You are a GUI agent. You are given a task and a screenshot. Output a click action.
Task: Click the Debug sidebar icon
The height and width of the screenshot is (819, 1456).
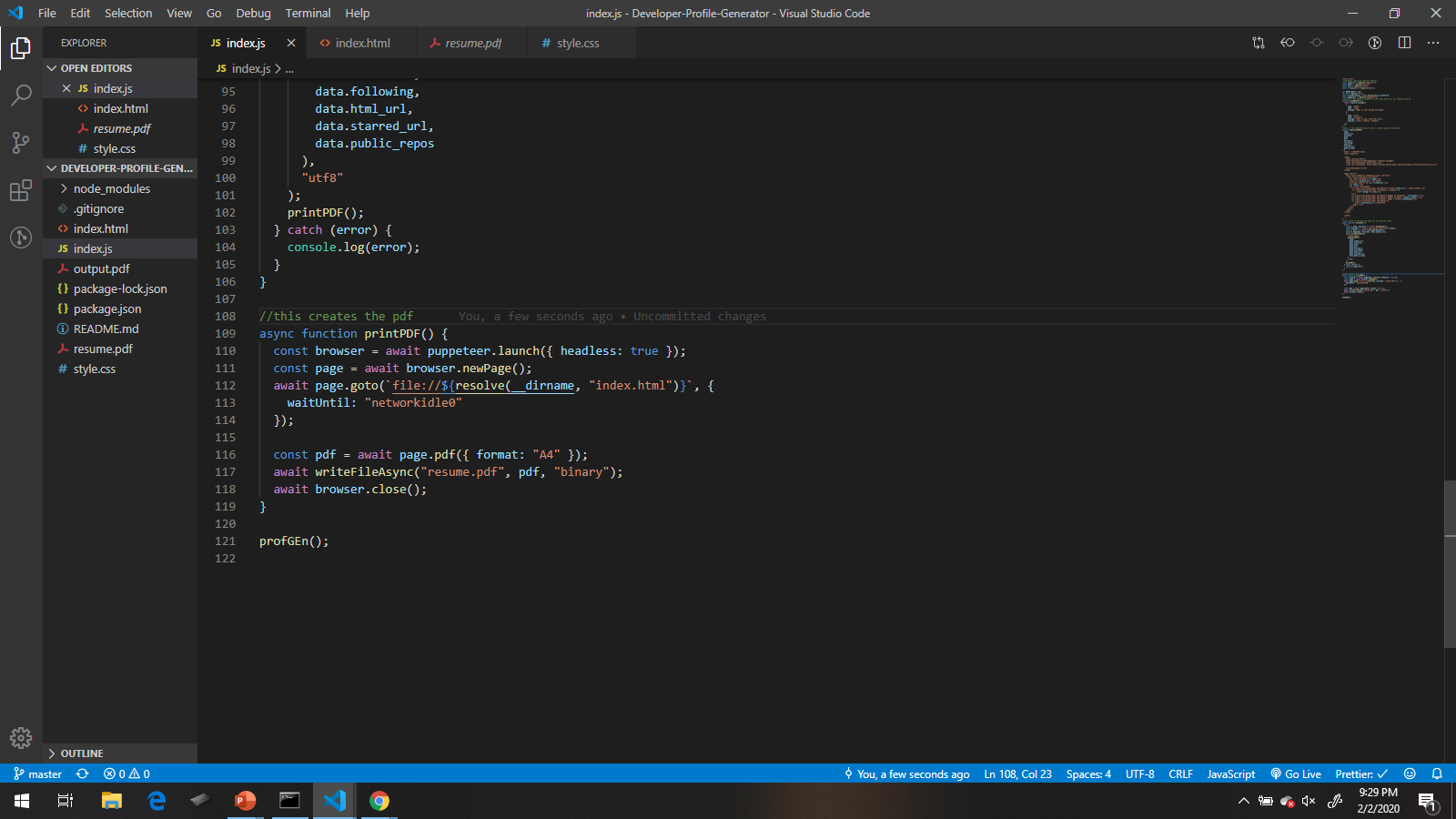point(20,238)
